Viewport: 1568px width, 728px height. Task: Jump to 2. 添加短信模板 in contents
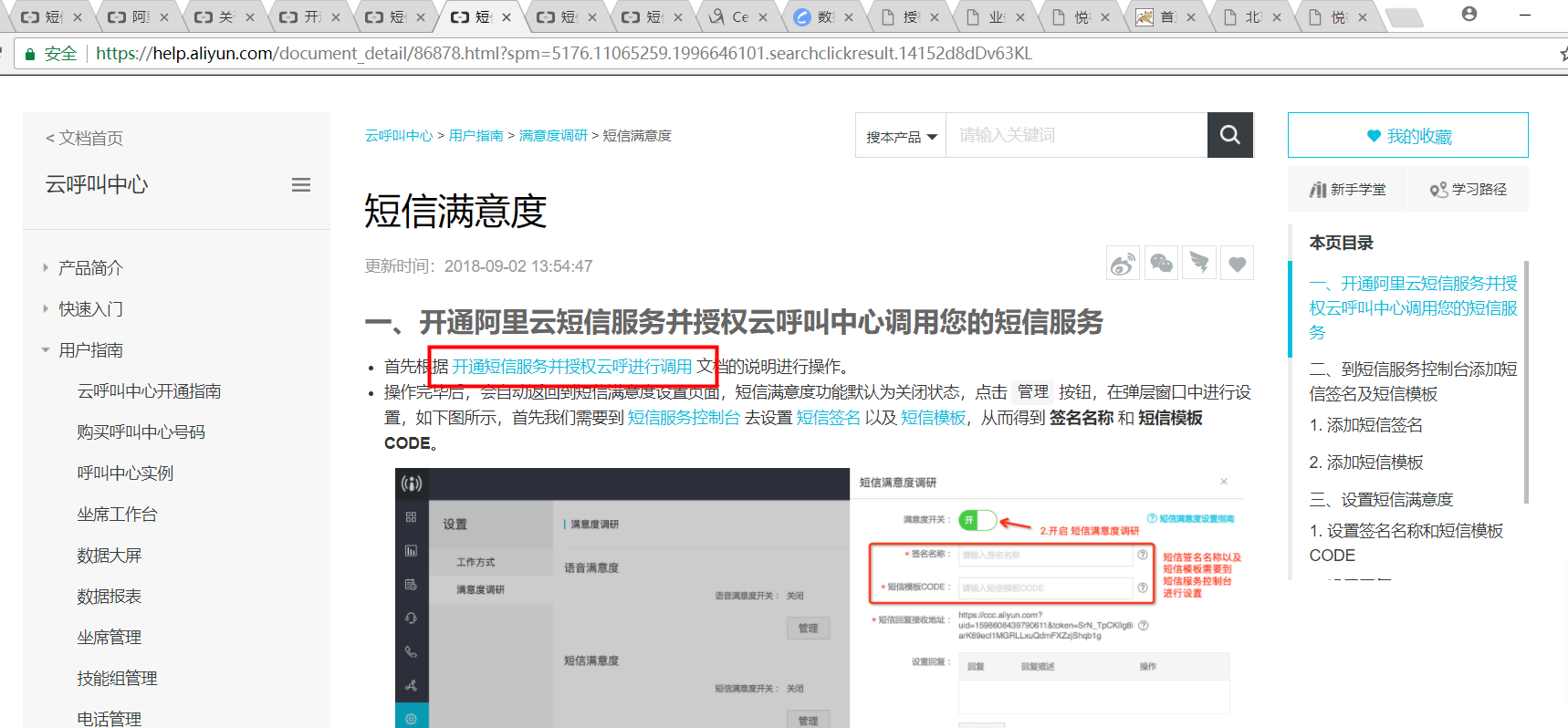point(1365,463)
